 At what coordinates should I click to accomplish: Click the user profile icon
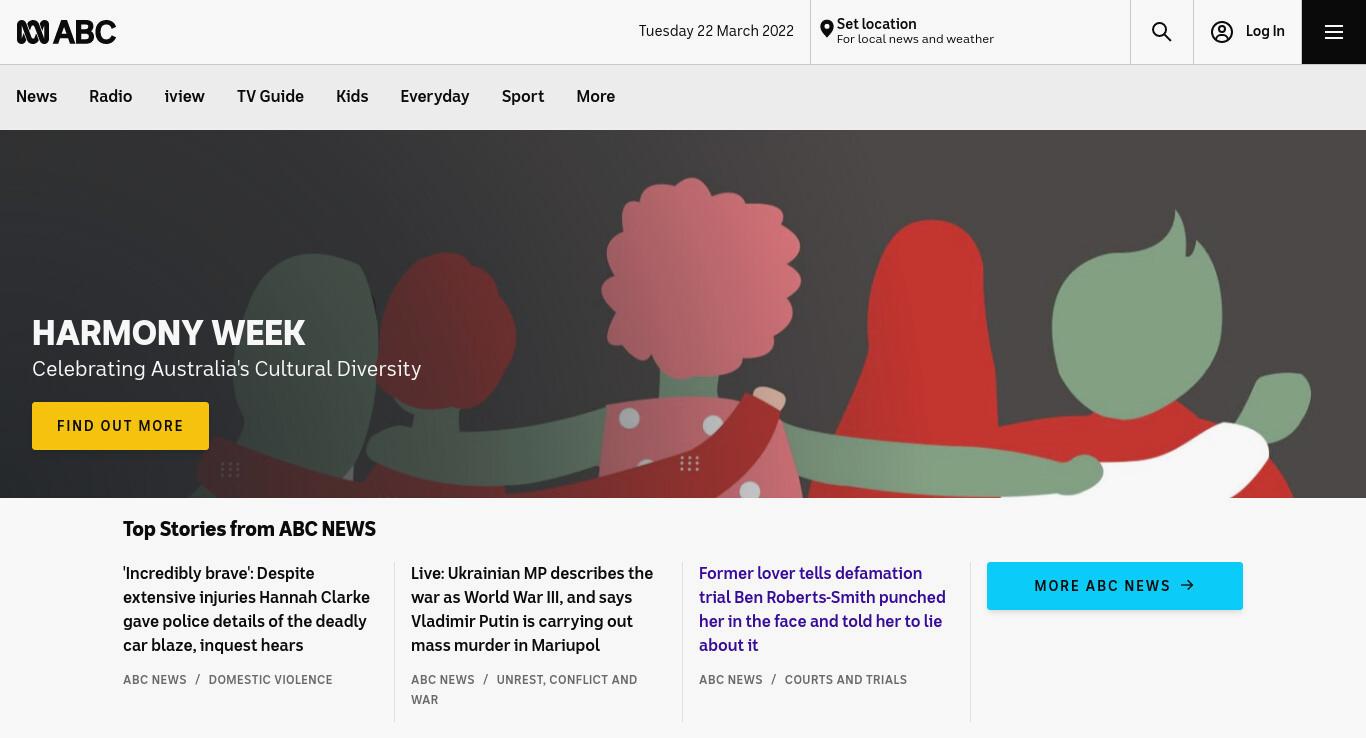tap(1221, 32)
